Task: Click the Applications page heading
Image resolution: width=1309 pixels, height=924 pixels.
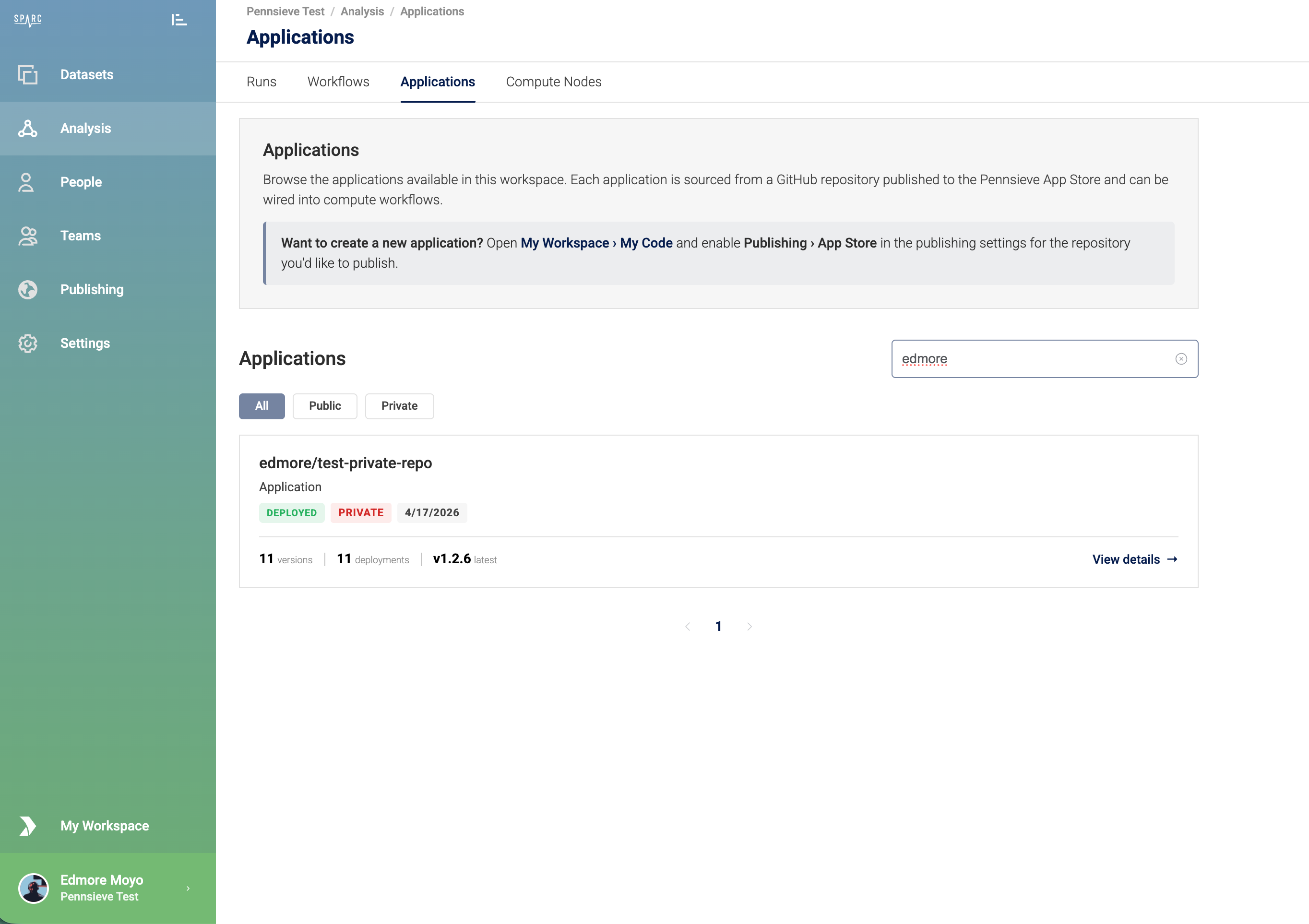Action: (300, 37)
